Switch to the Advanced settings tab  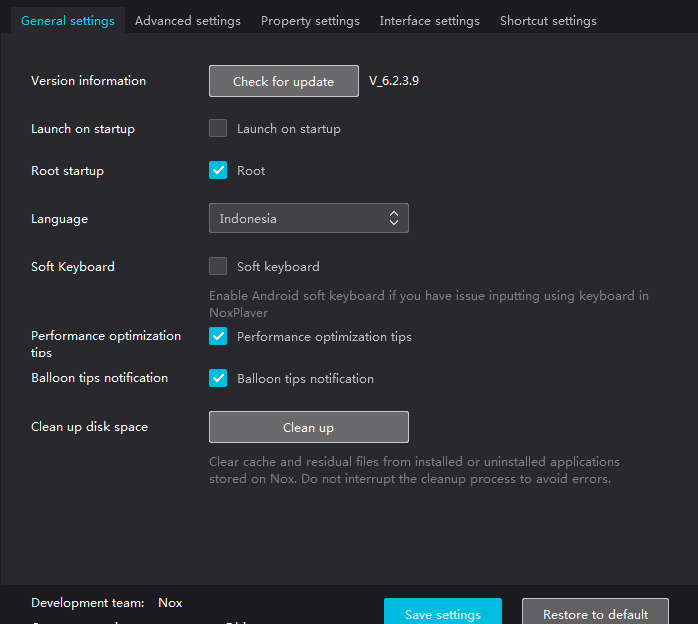coord(187,20)
